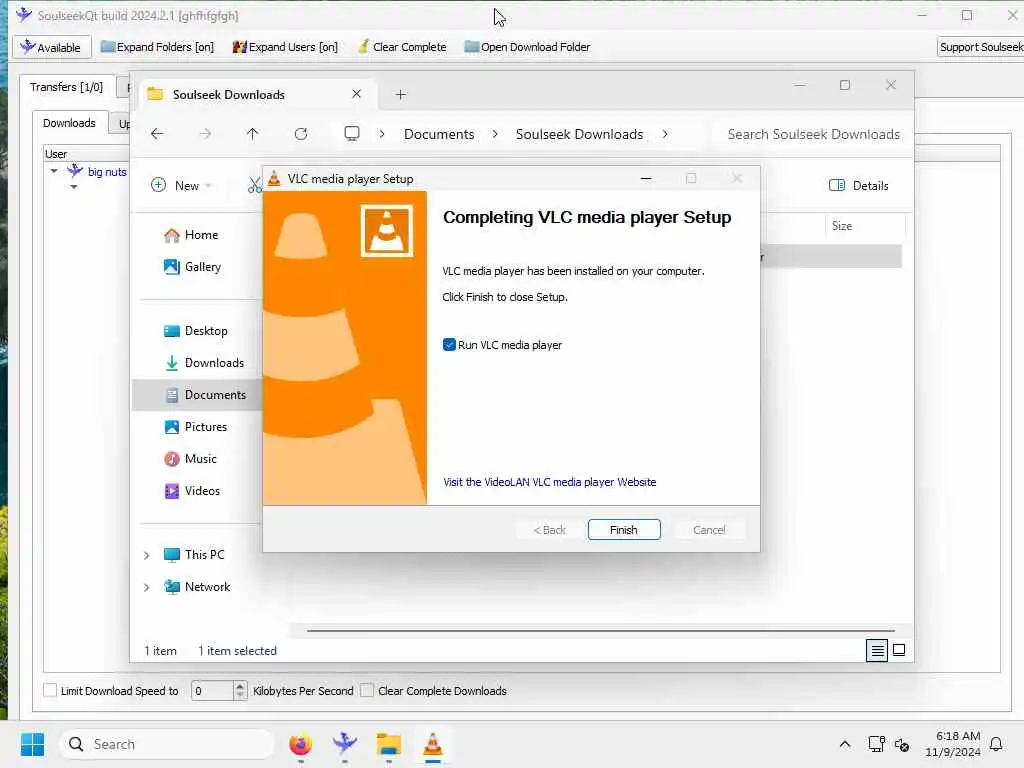Expand chevron before Documents in address bar
1024x768 pixels.
pos(382,134)
